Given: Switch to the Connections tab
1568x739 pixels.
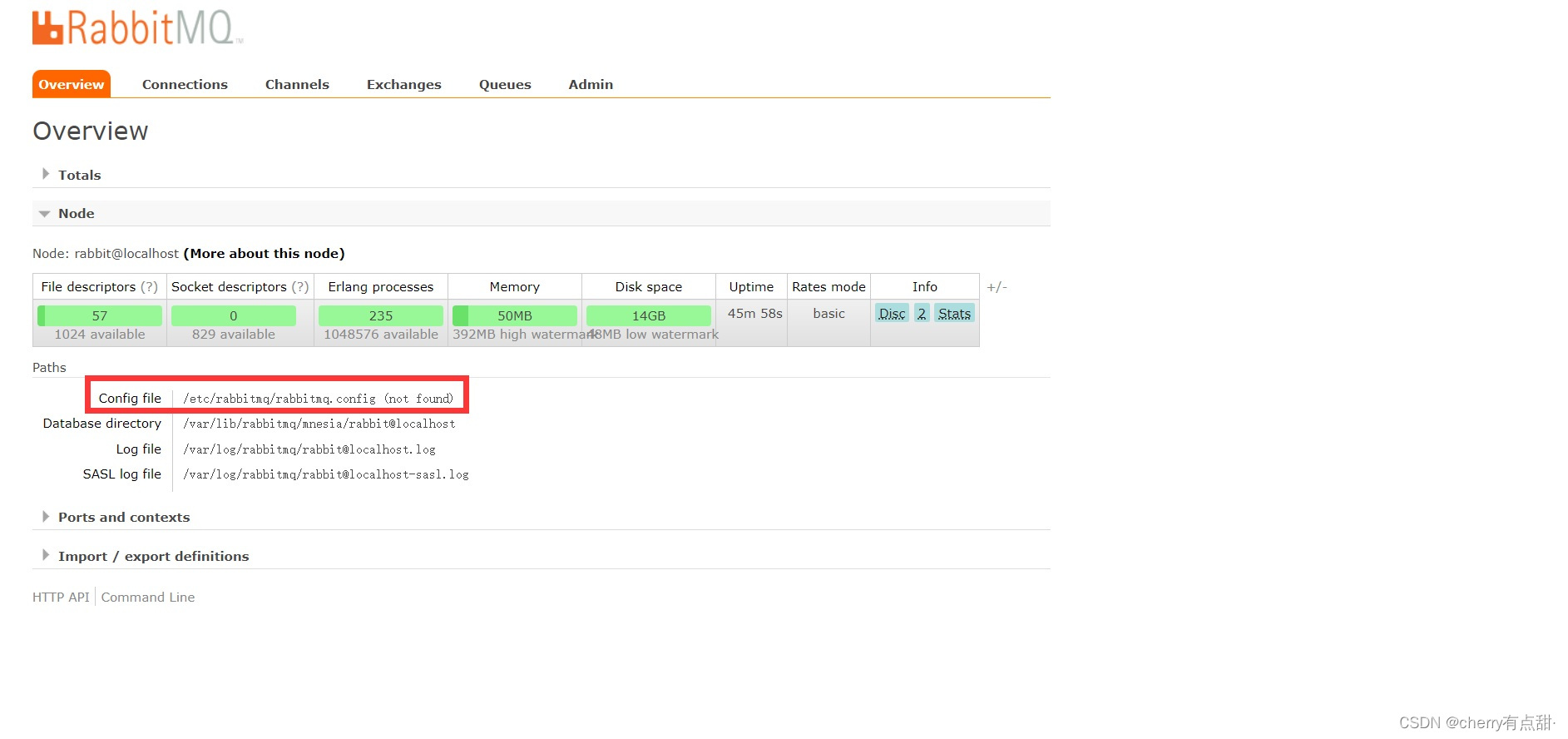Looking at the screenshot, I should click(x=185, y=84).
